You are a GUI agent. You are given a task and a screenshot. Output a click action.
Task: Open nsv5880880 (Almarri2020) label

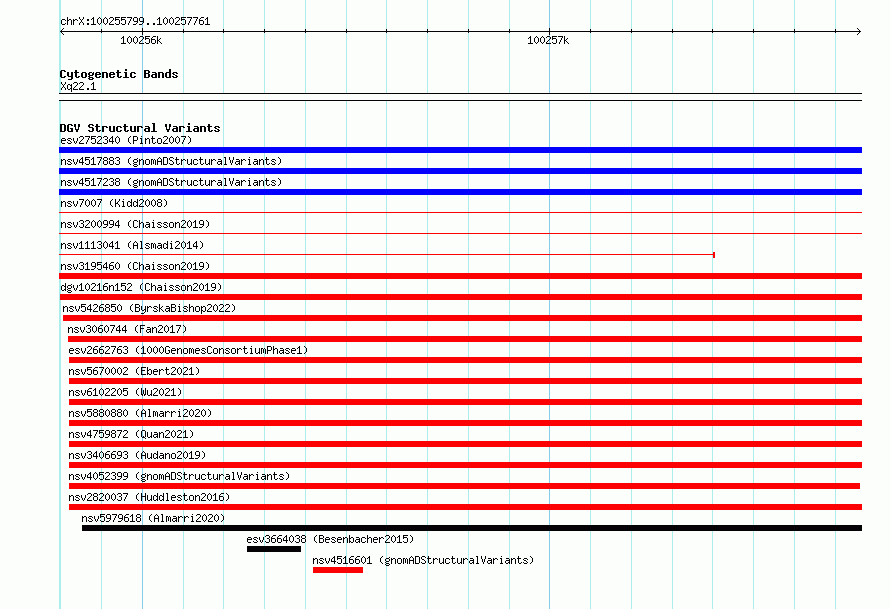(140, 413)
